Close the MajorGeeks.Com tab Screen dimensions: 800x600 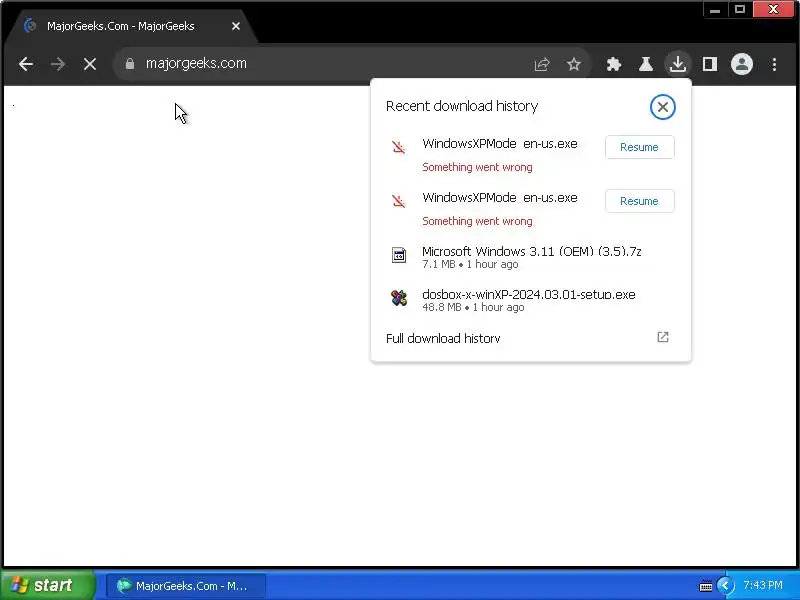tap(236, 26)
